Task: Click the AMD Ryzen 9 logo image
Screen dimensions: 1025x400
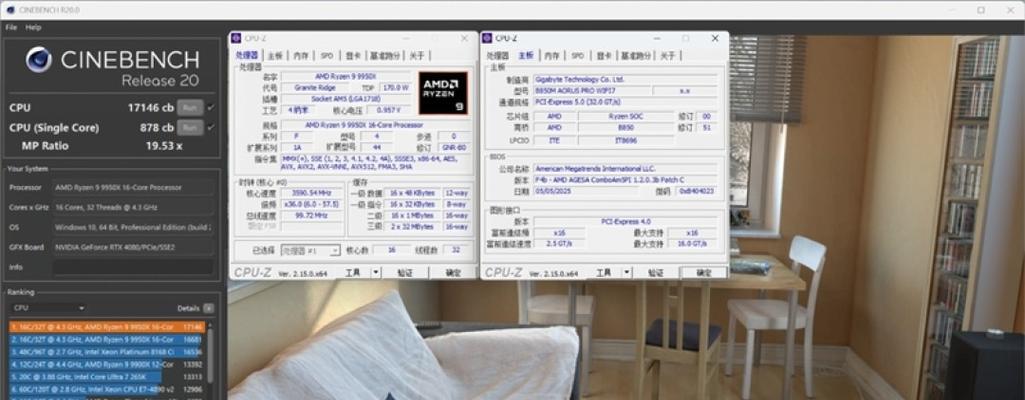Action: 443,93
